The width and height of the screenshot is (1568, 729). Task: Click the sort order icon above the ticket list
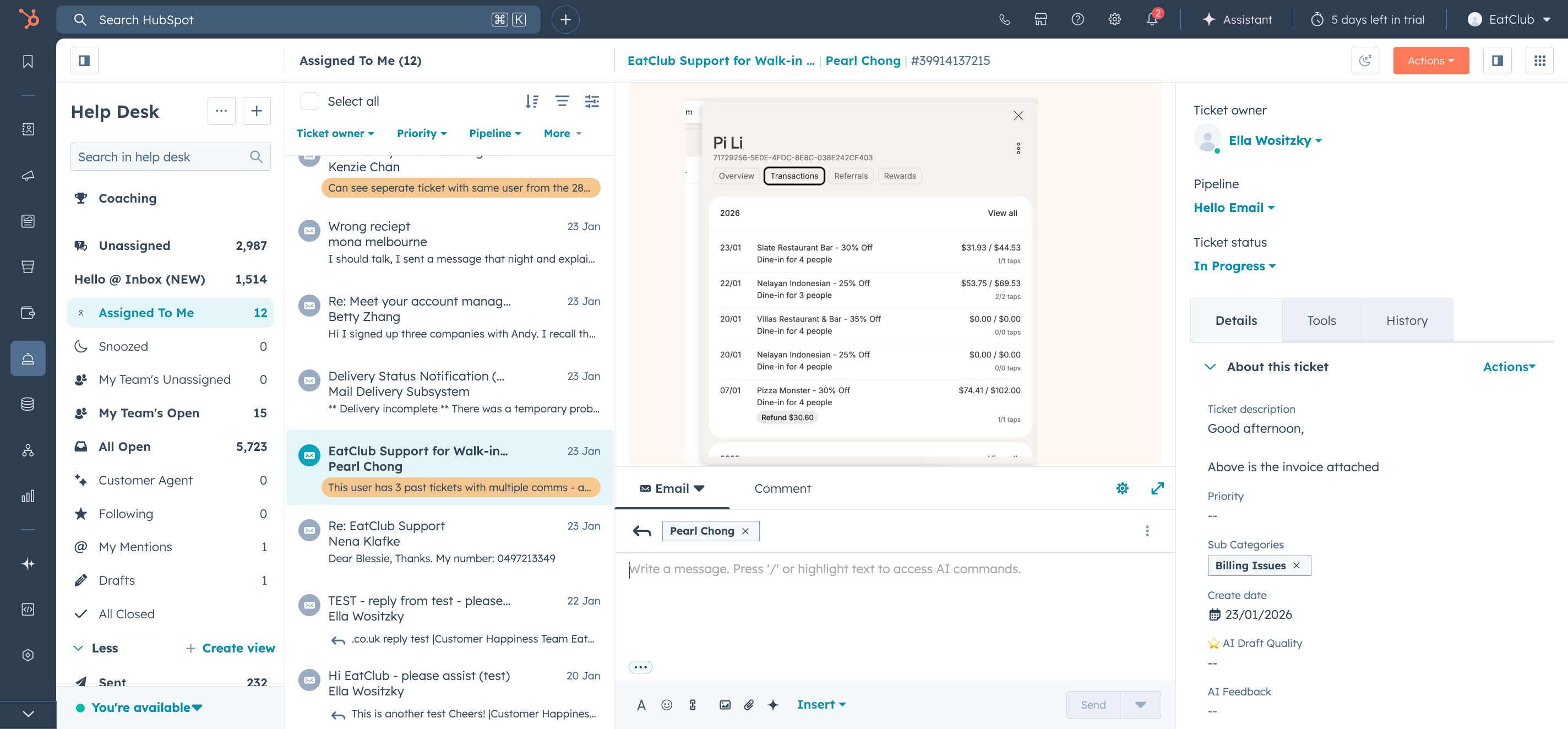(x=531, y=102)
